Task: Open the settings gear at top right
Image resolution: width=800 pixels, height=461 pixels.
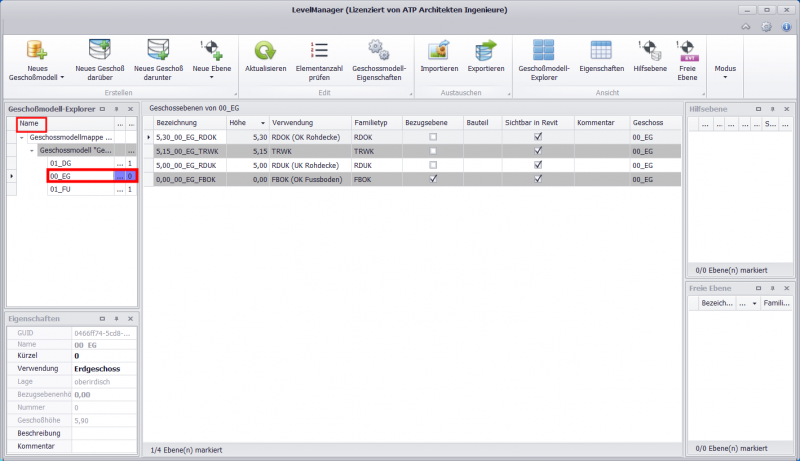Action: [766, 27]
